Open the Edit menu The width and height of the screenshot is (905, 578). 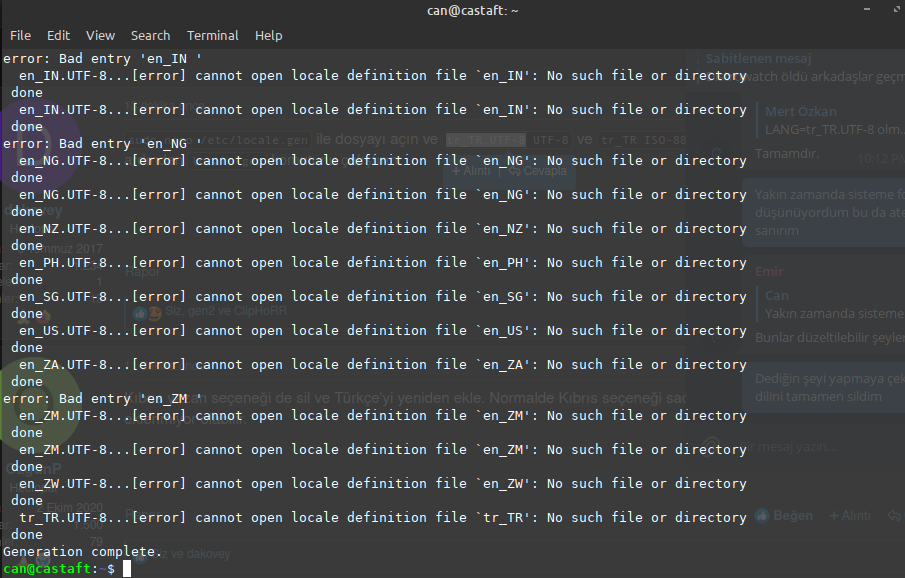pos(58,35)
